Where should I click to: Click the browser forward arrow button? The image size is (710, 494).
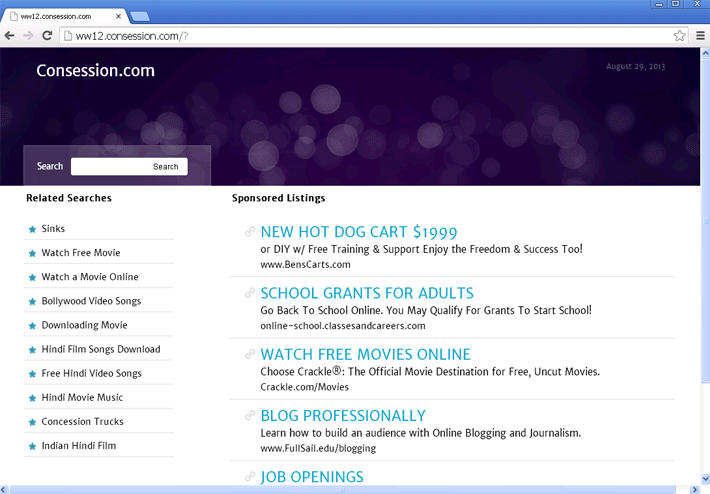(x=28, y=36)
